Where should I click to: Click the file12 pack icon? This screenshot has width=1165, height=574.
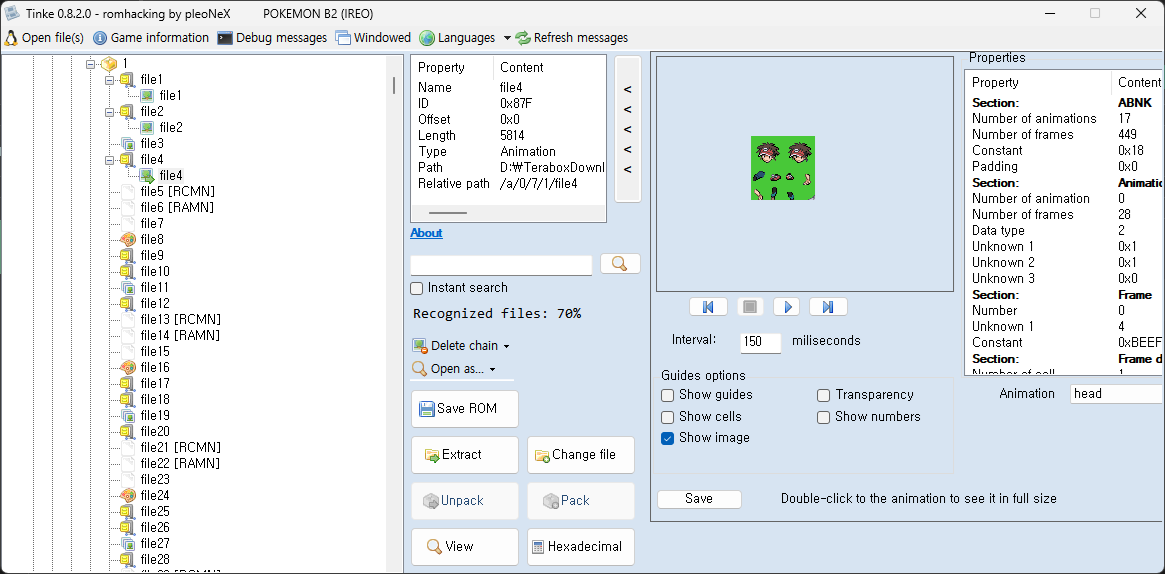pos(127,303)
